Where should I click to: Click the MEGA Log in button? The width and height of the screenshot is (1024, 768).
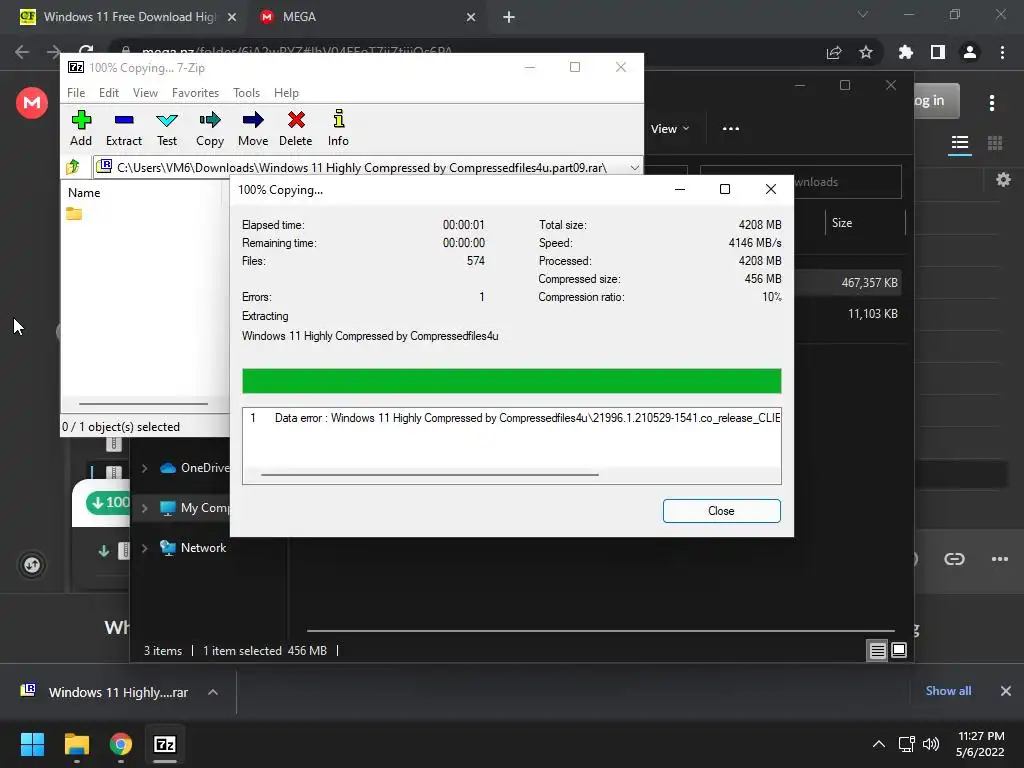pyautogui.click(x=936, y=101)
